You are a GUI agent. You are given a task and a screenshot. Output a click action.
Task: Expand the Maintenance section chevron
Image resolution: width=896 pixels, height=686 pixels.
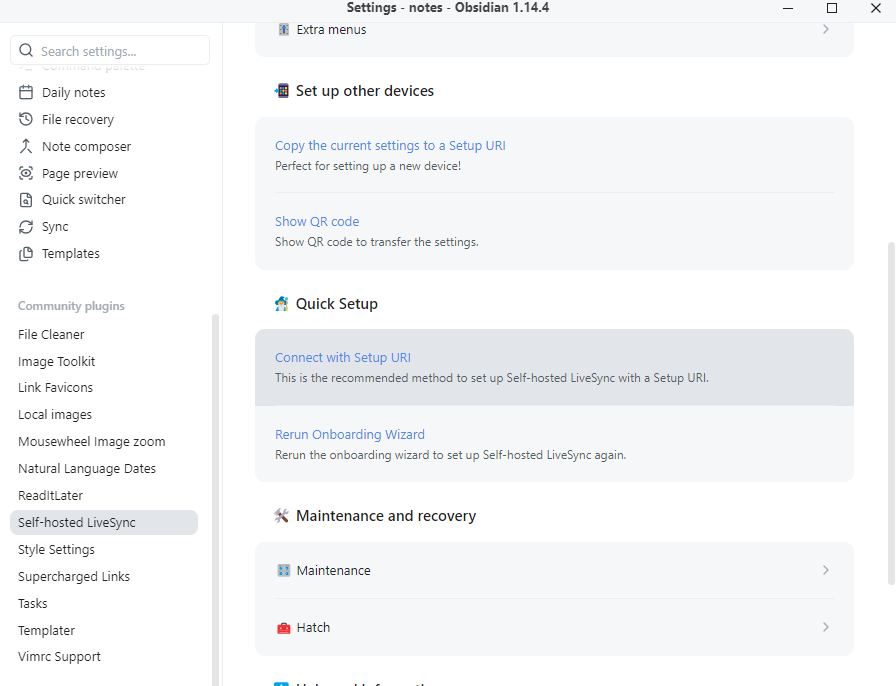click(826, 570)
